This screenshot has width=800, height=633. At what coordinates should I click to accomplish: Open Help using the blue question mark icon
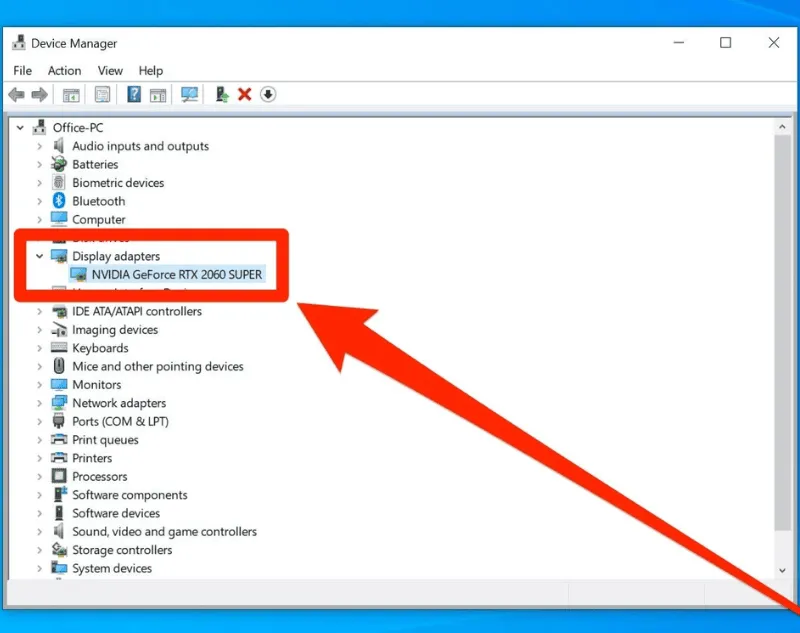point(136,94)
